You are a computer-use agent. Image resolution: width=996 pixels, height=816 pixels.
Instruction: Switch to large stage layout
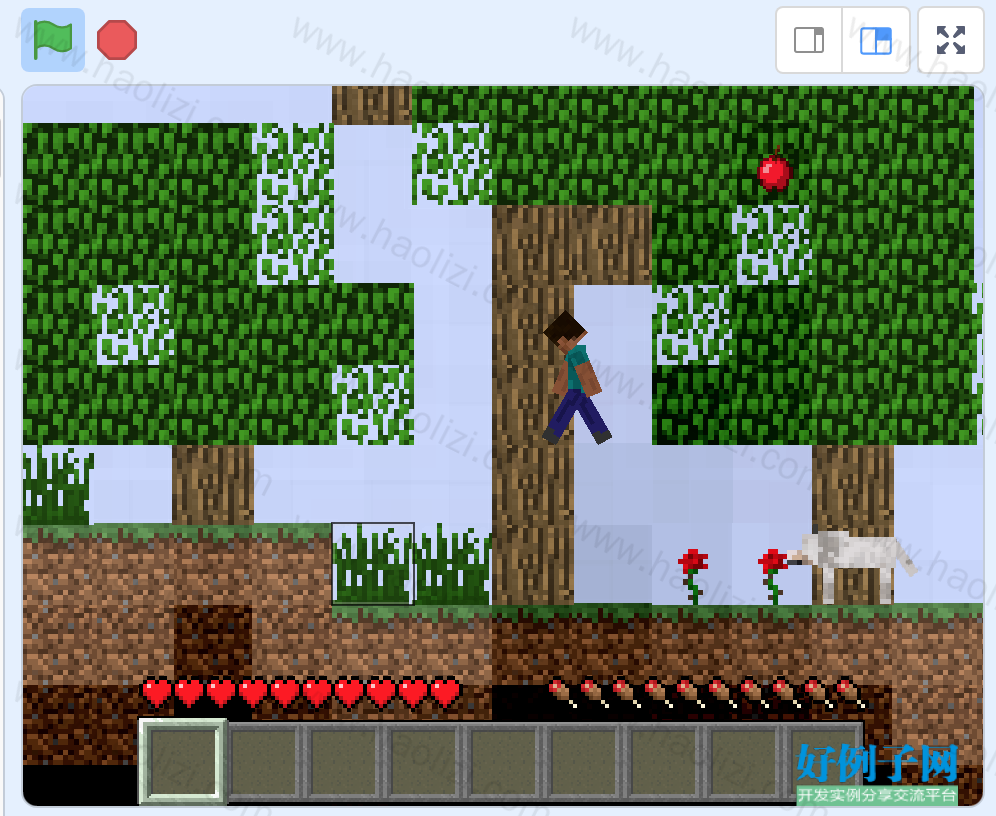pyautogui.click(x=876, y=40)
